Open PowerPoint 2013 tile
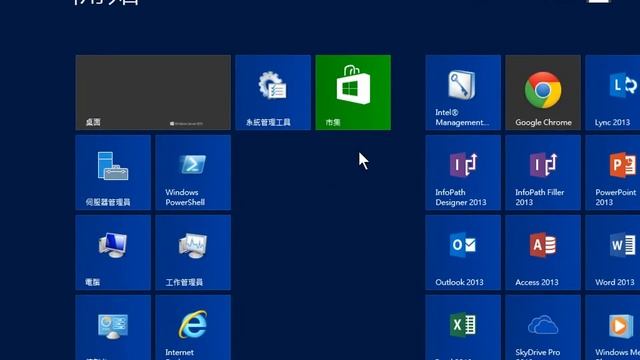 (x=613, y=173)
